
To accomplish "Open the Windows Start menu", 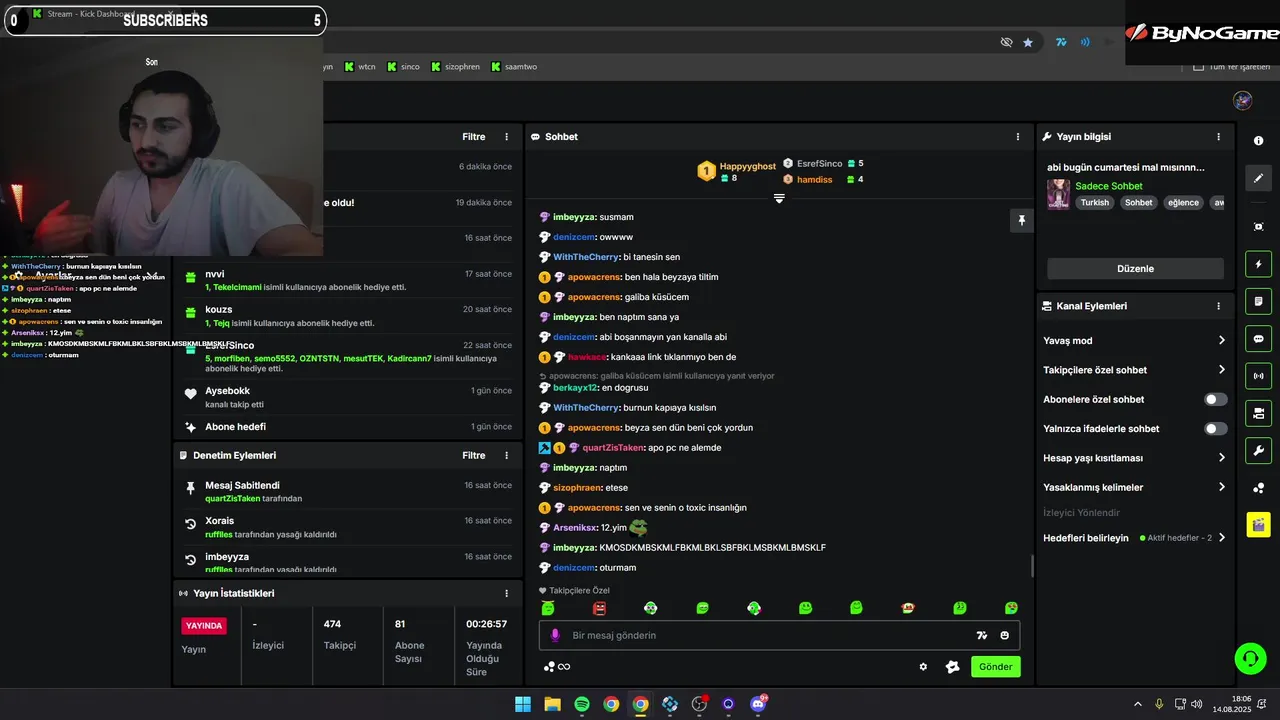I will pyautogui.click(x=523, y=704).
